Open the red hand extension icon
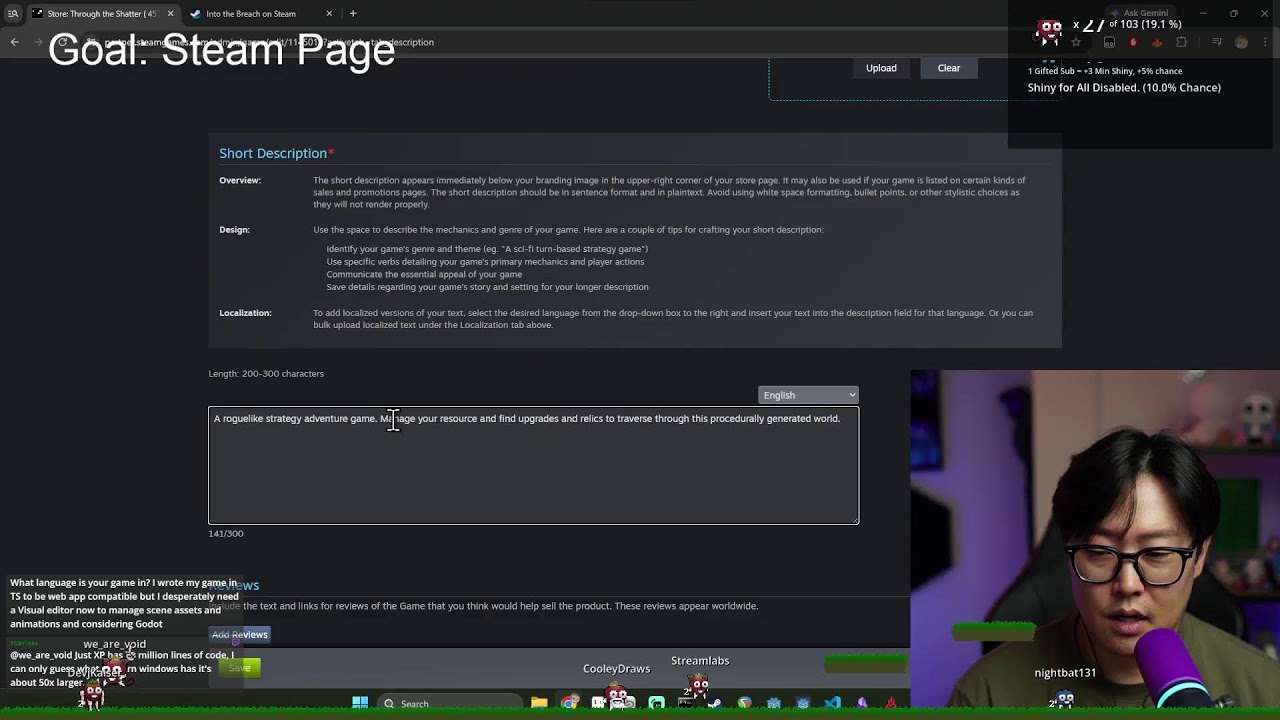The image size is (1280, 720). (1133, 42)
